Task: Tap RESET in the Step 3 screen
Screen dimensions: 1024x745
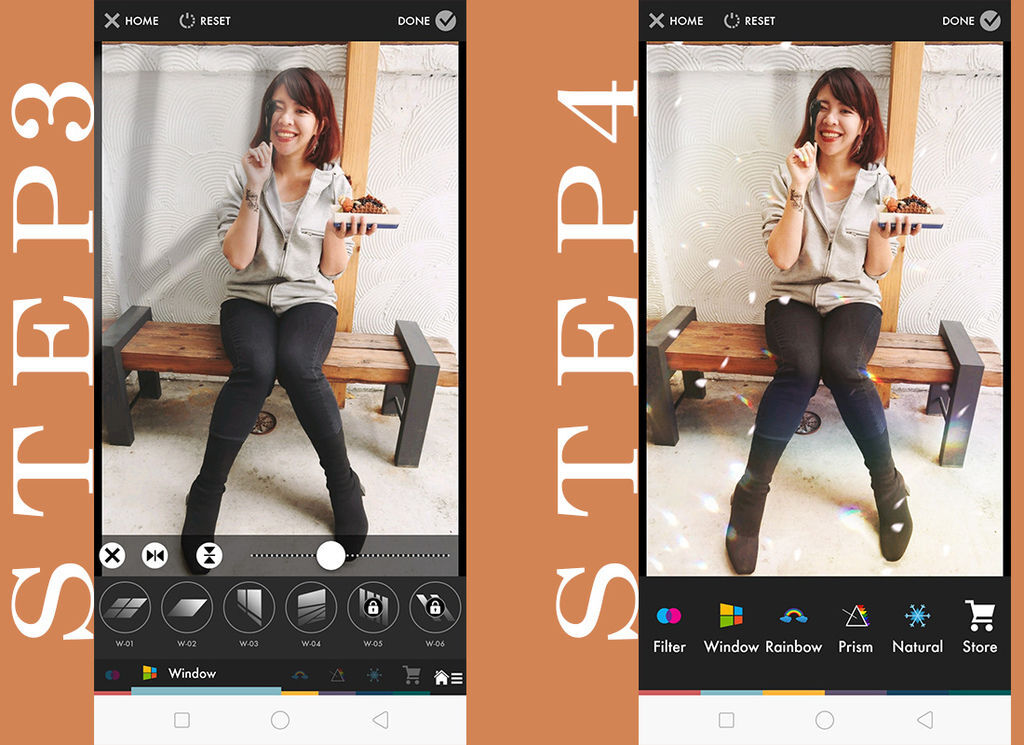Action: [x=205, y=21]
